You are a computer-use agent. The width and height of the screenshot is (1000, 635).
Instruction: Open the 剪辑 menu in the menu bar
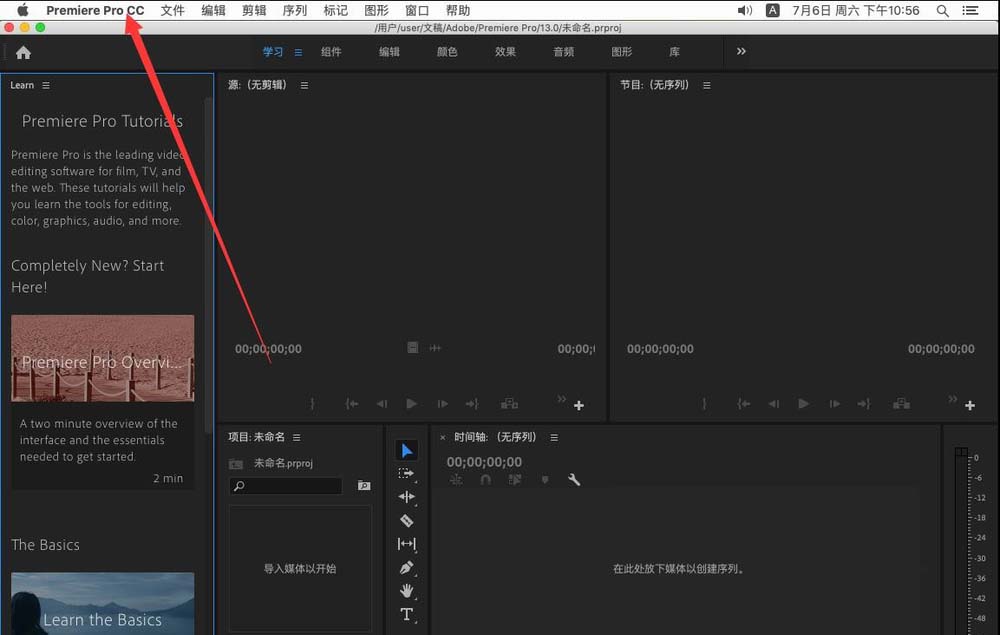(253, 10)
